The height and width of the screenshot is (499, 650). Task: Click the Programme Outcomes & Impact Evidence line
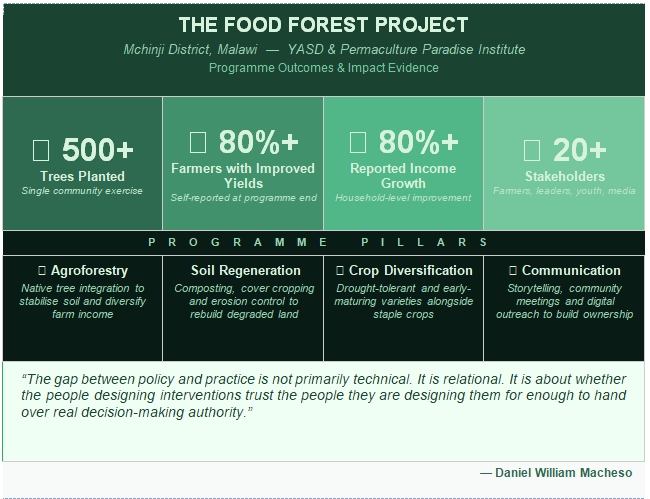pyautogui.click(x=324, y=68)
